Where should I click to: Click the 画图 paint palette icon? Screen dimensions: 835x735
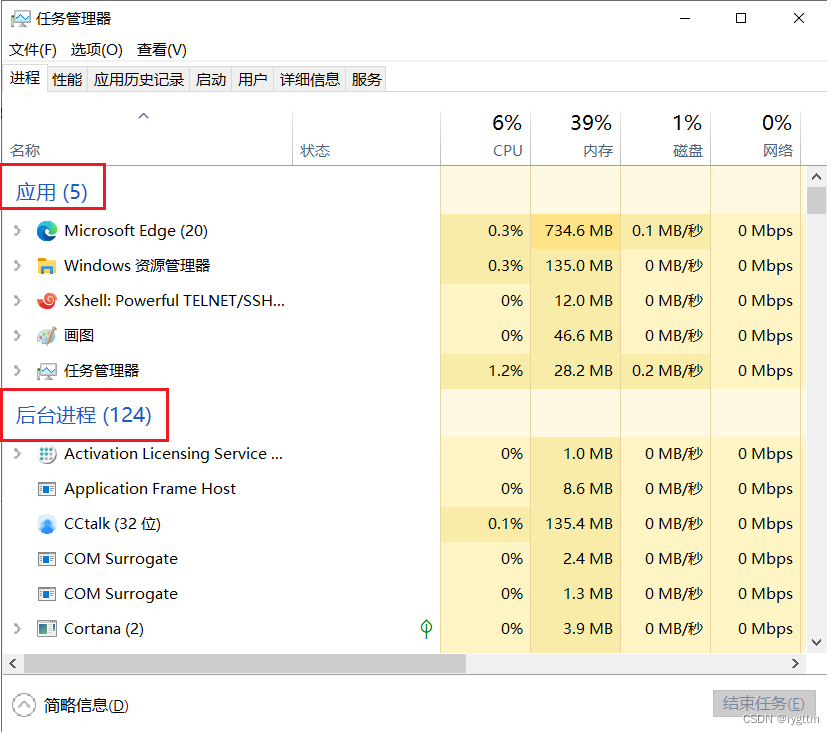pyautogui.click(x=47, y=336)
